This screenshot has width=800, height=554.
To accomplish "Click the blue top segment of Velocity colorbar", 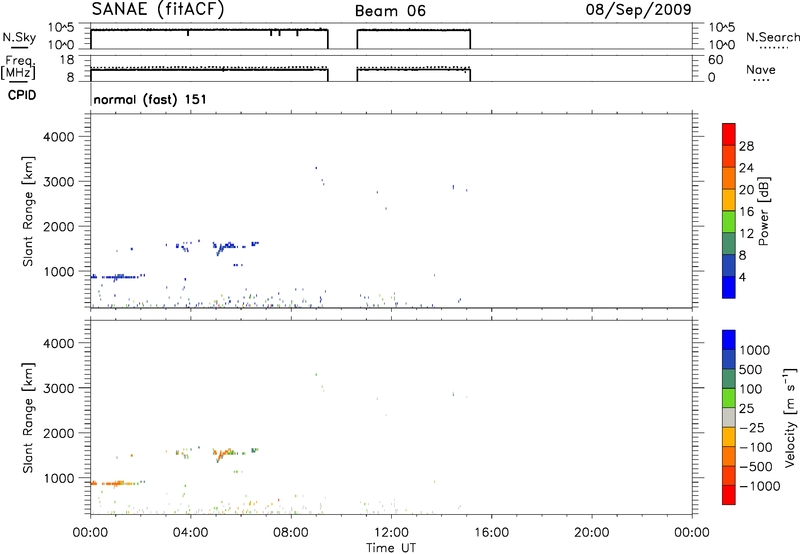I will pyautogui.click(x=729, y=340).
